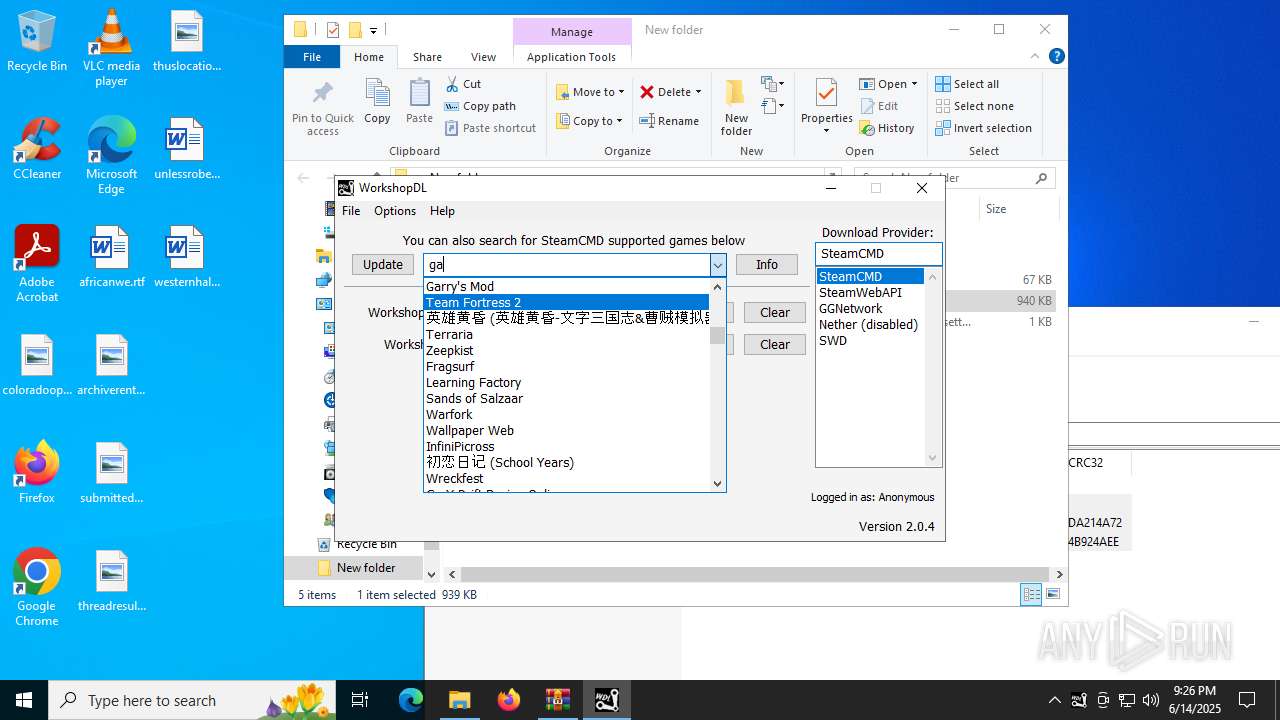This screenshot has width=1280, height=720.
Task: Click History in Open group
Action: tap(887, 128)
